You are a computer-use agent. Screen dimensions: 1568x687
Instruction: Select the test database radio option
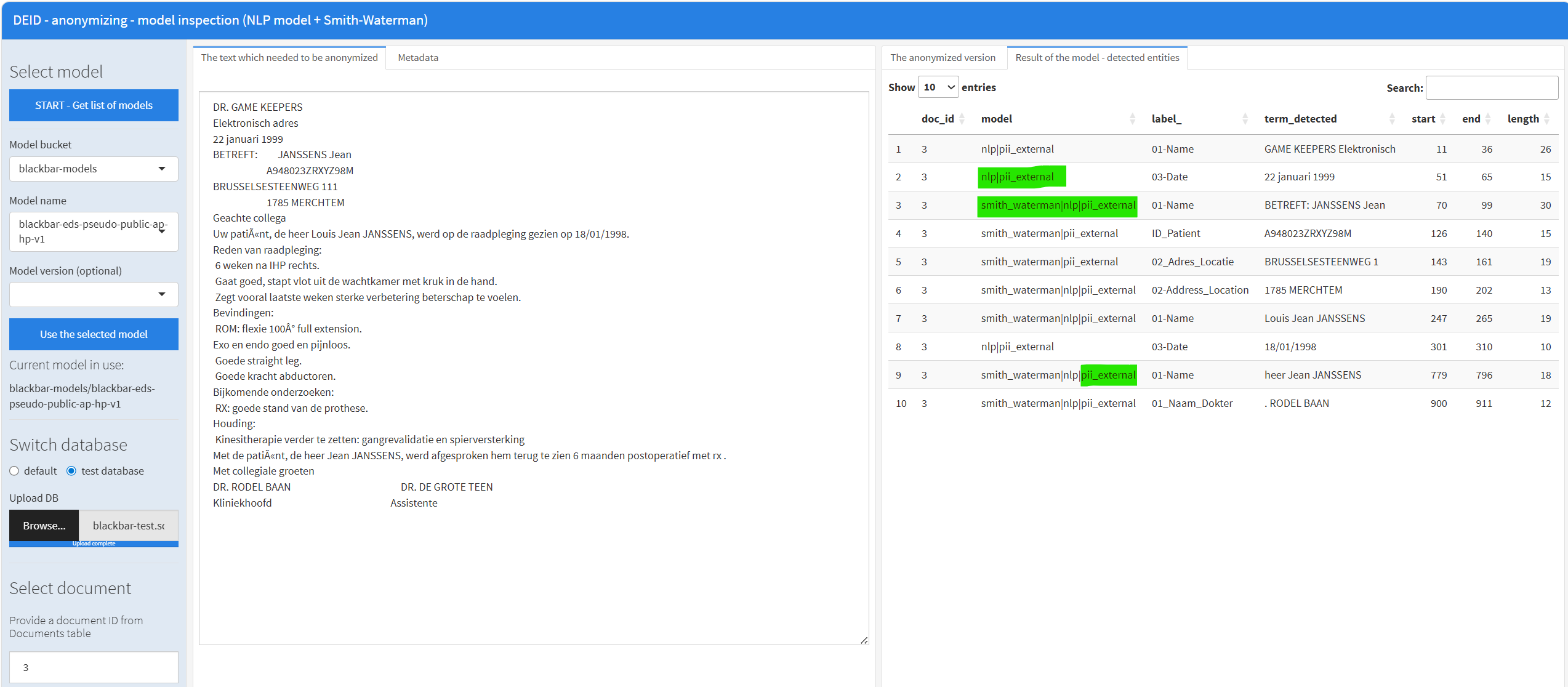71,471
